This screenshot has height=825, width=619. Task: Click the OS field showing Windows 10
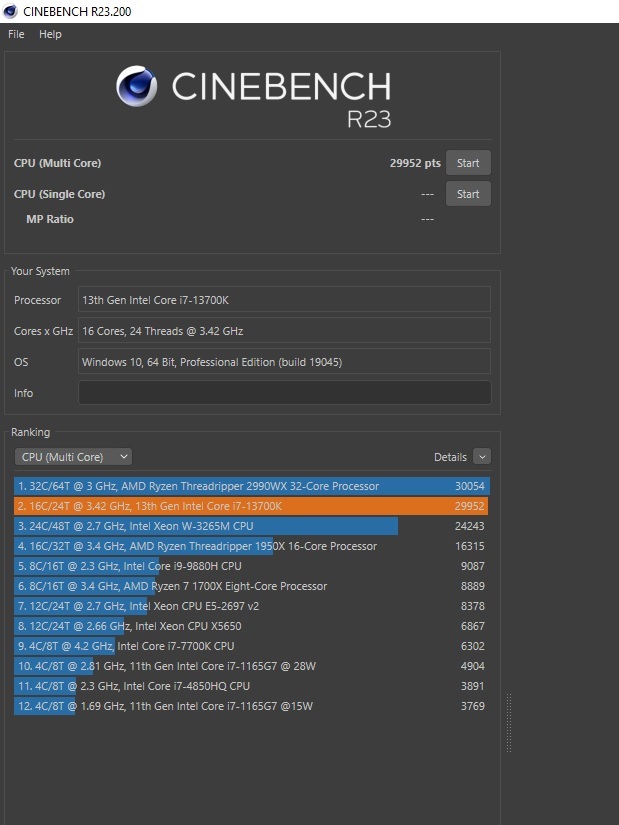coord(284,361)
